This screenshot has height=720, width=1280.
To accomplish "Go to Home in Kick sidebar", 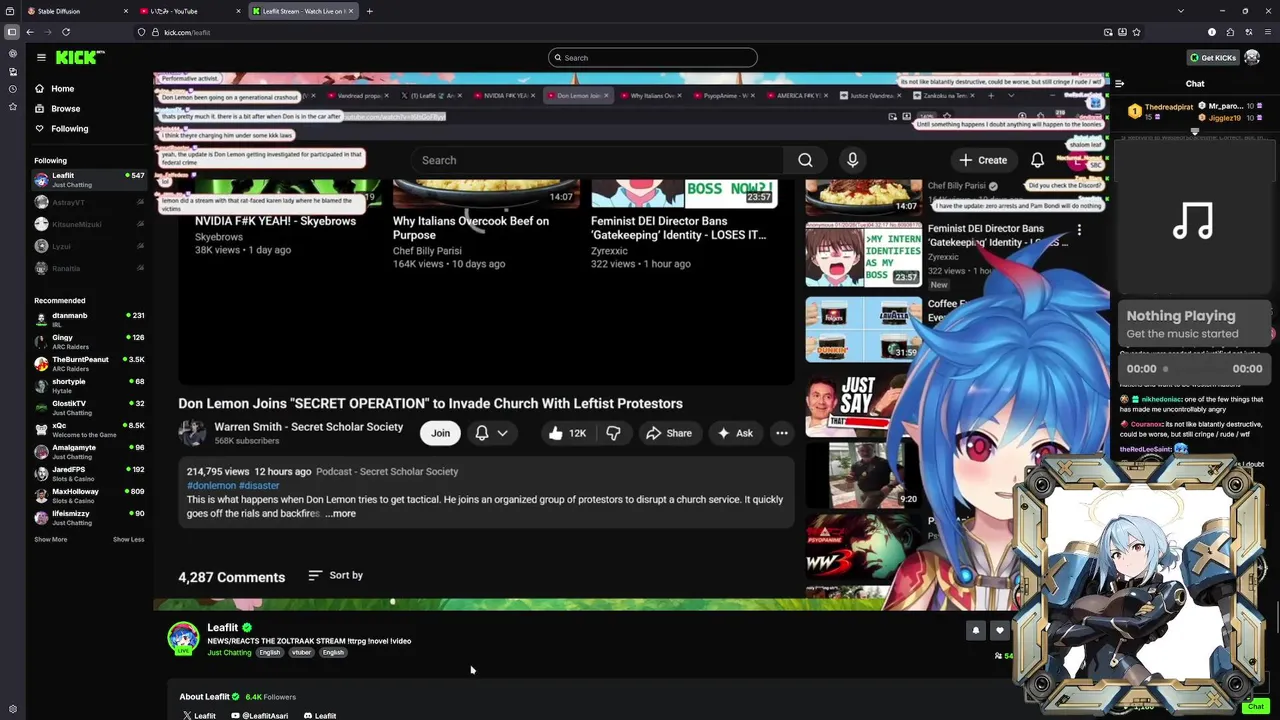I will 62,89.
